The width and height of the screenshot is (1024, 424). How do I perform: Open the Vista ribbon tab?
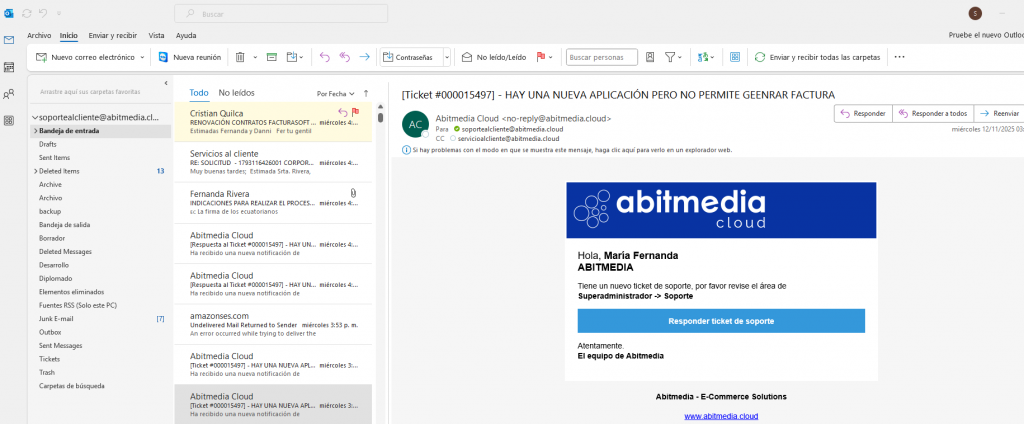pos(156,35)
